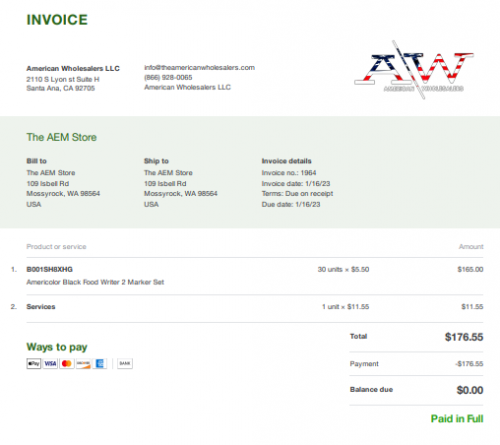Click the American Express card icon
This screenshot has height=445, width=500.
pyautogui.click(x=100, y=363)
